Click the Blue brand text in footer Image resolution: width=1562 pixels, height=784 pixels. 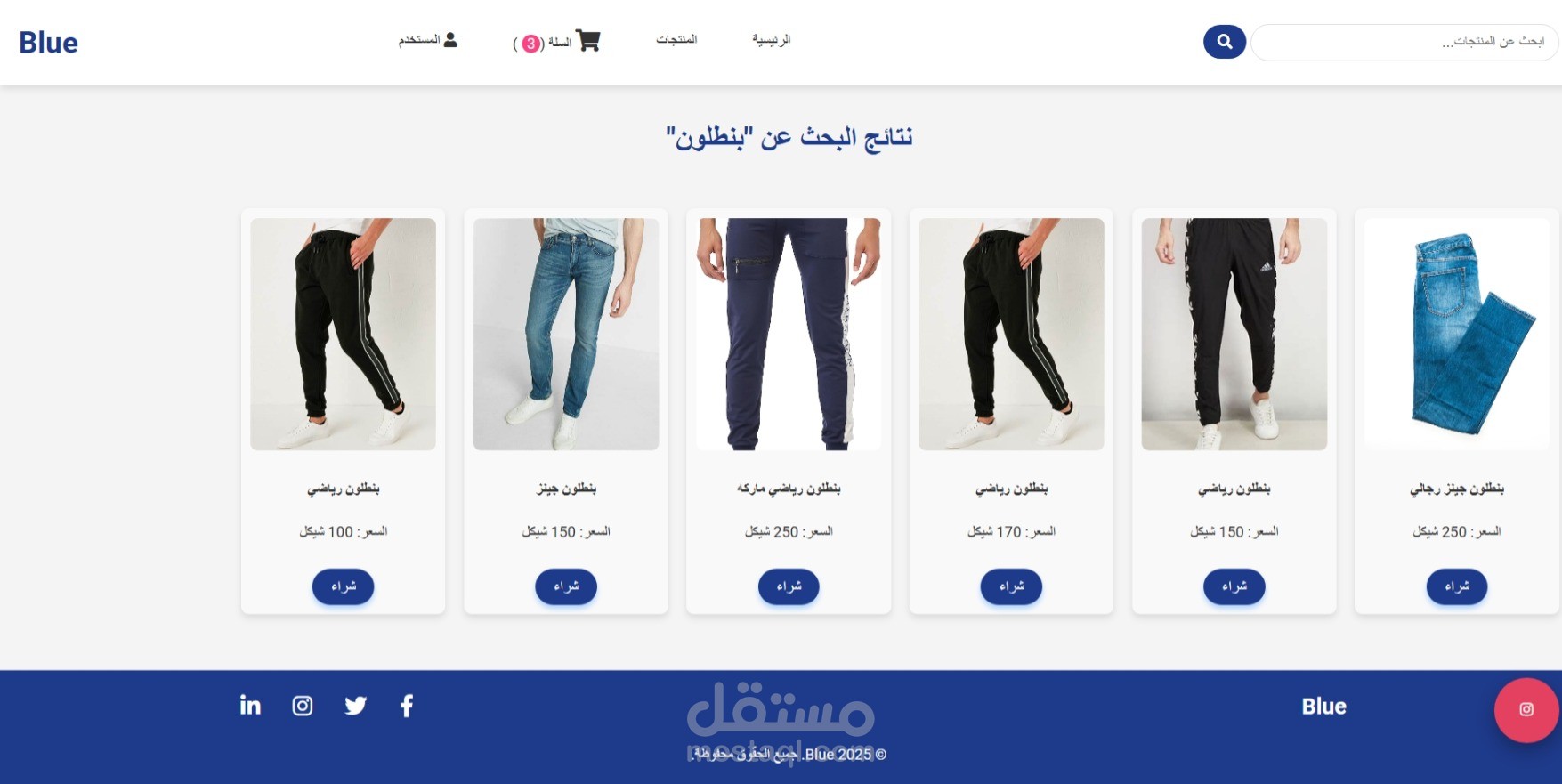point(1323,707)
